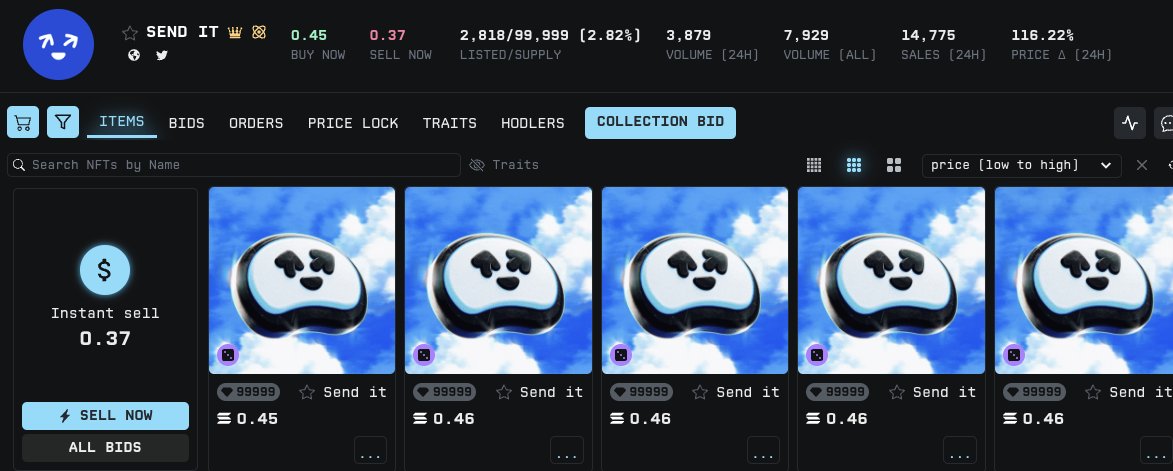This screenshot has width=1173, height=471.
Task: Expand the three-dot menu on the second NFT
Action: click(x=566, y=450)
